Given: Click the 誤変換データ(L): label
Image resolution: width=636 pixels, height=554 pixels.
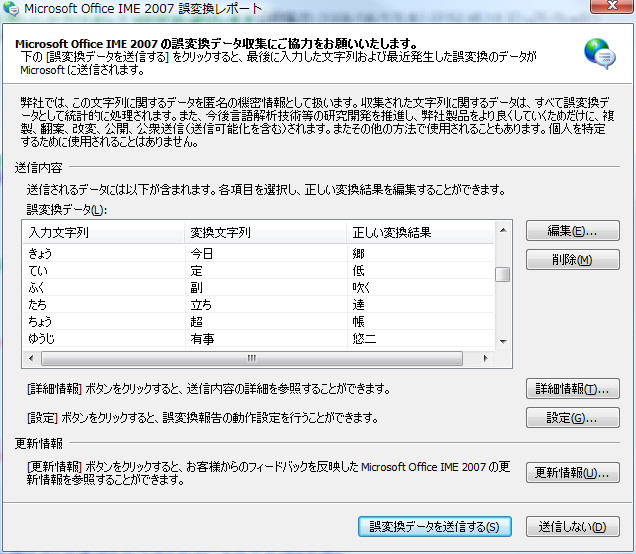Looking at the screenshot, I should pos(67,210).
